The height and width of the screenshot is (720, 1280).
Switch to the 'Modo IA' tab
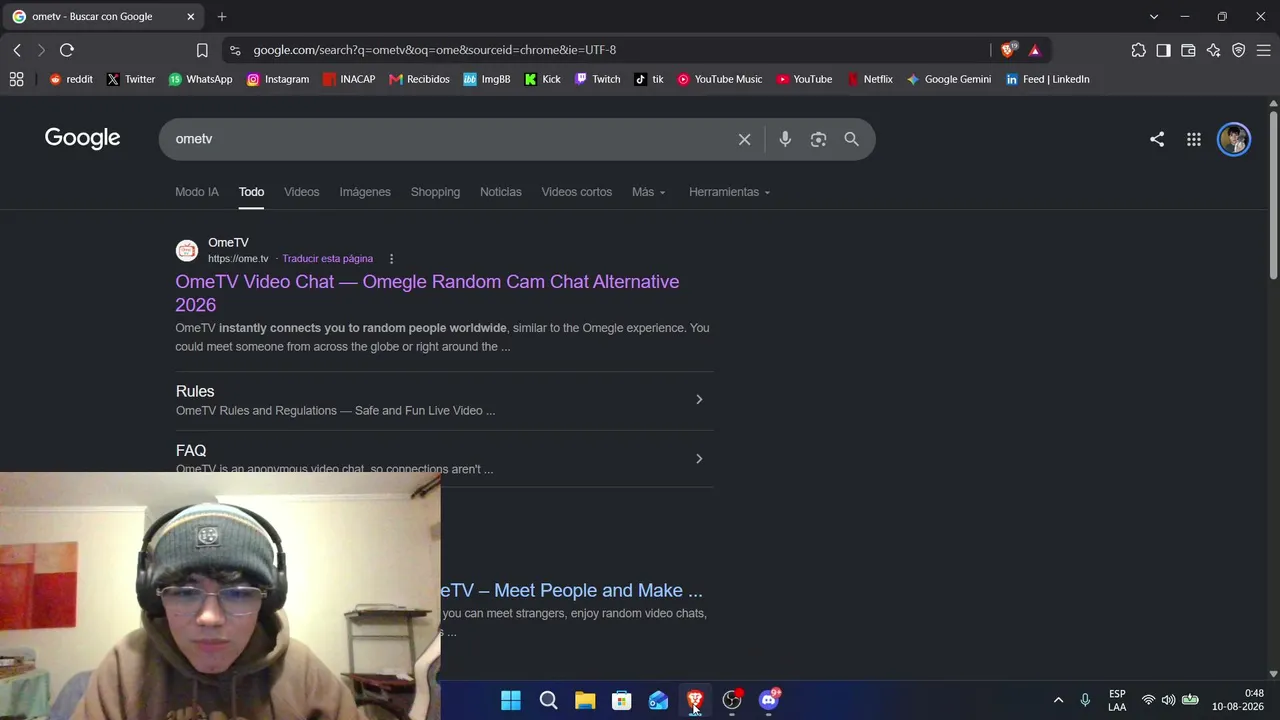[197, 192]
